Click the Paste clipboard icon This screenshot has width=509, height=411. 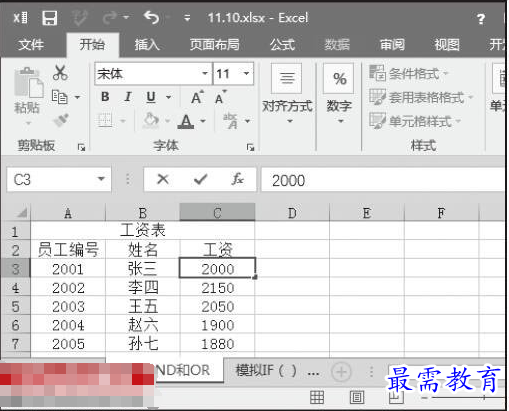tap(28, 83)
